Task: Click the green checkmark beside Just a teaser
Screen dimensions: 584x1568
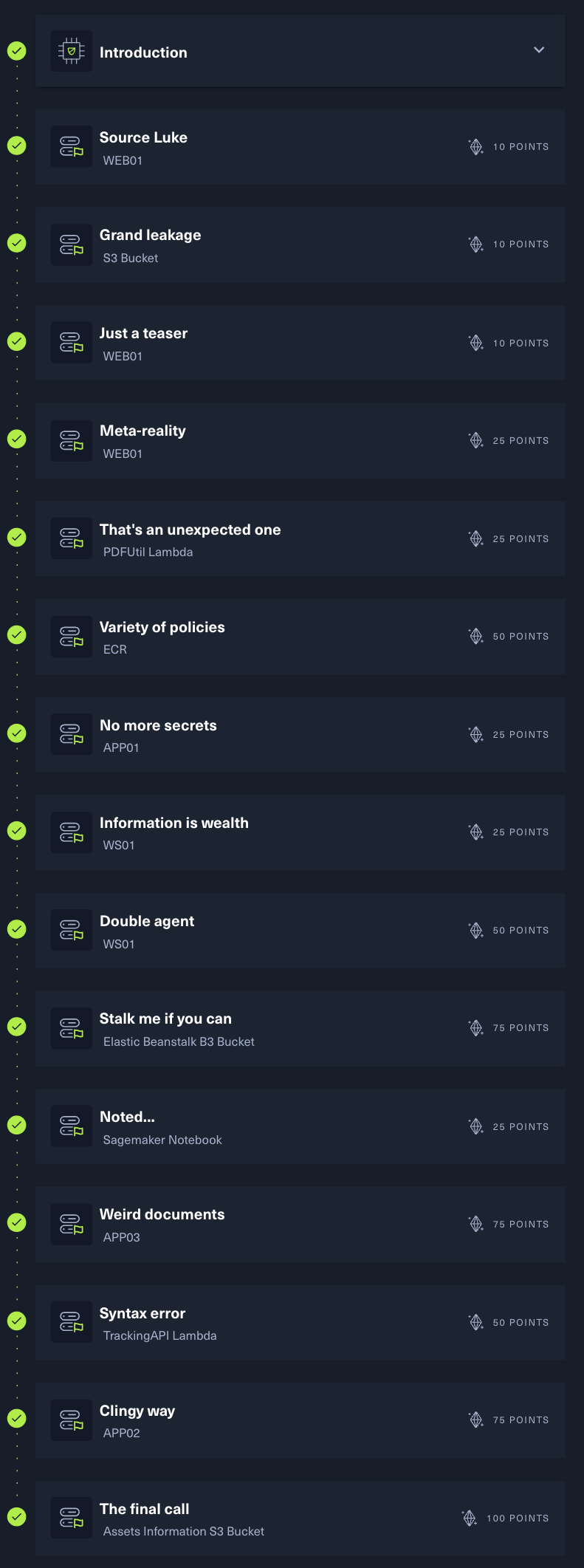Action: [16, 341]
